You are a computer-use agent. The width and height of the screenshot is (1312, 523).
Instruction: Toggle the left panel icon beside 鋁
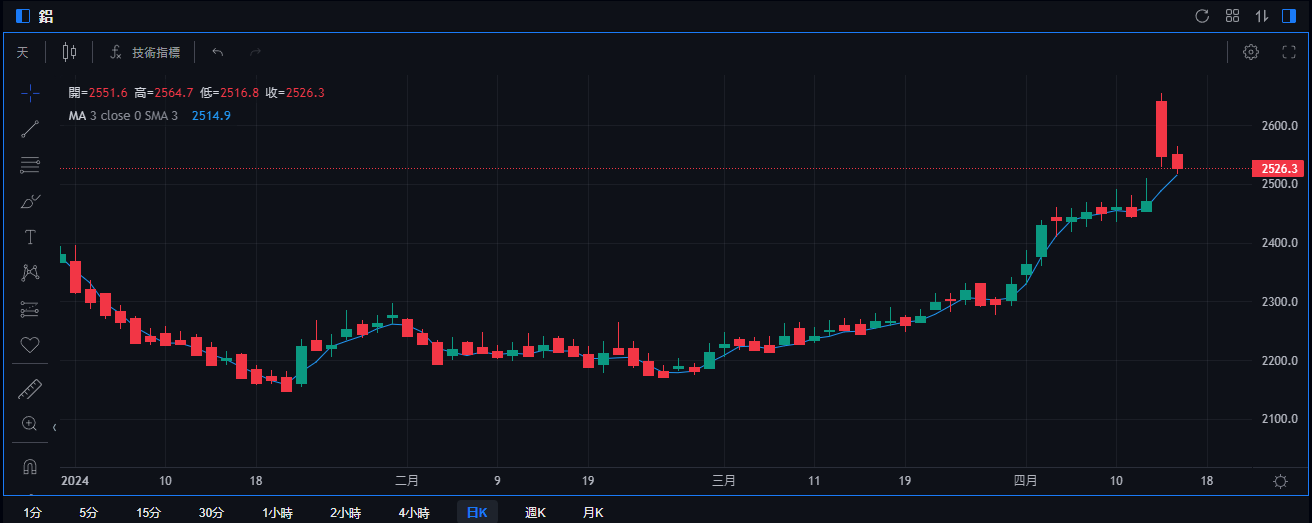(x=23, y=16)
